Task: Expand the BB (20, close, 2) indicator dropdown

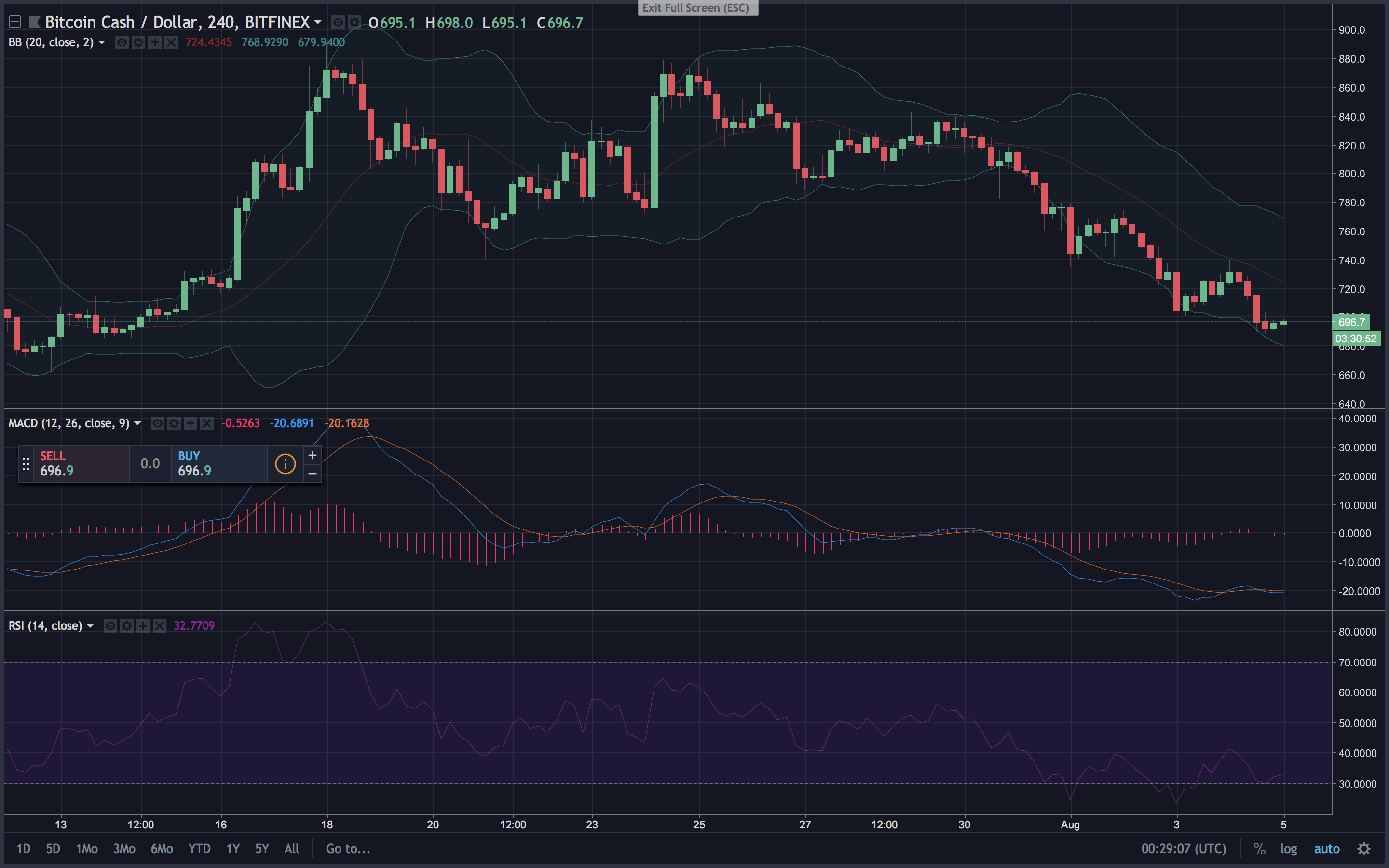Action: coord(102,42)
